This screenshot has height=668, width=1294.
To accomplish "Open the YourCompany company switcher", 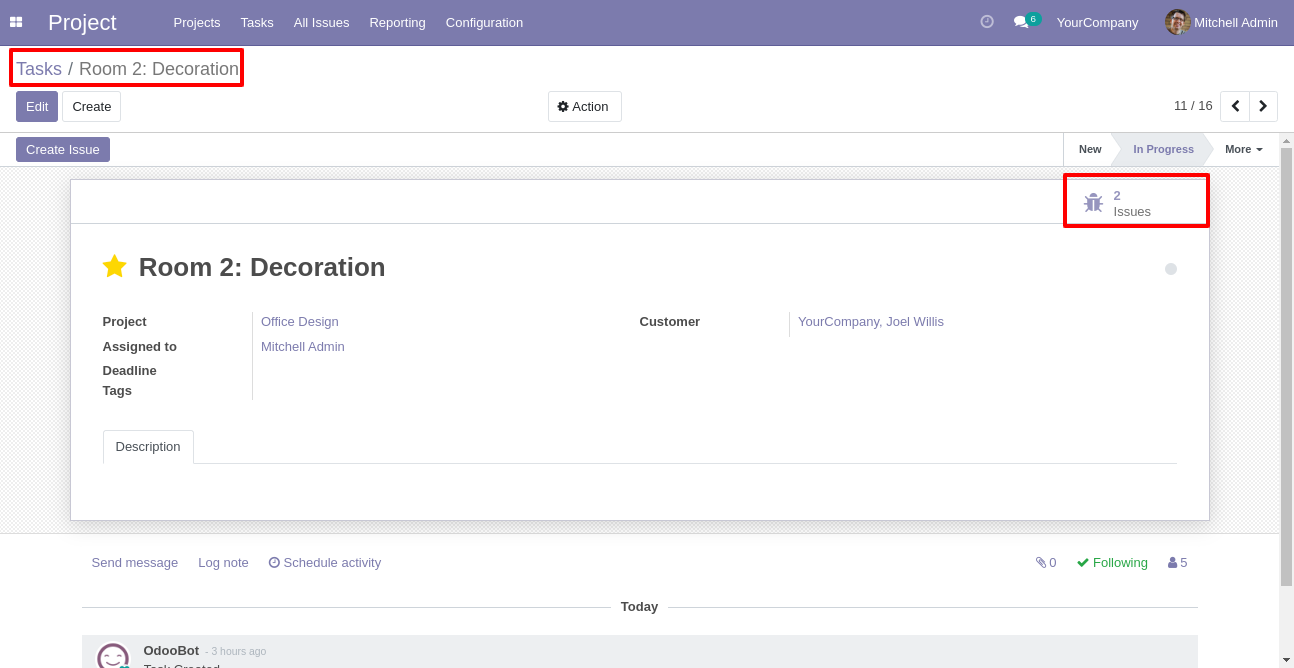I will 1097,22.
